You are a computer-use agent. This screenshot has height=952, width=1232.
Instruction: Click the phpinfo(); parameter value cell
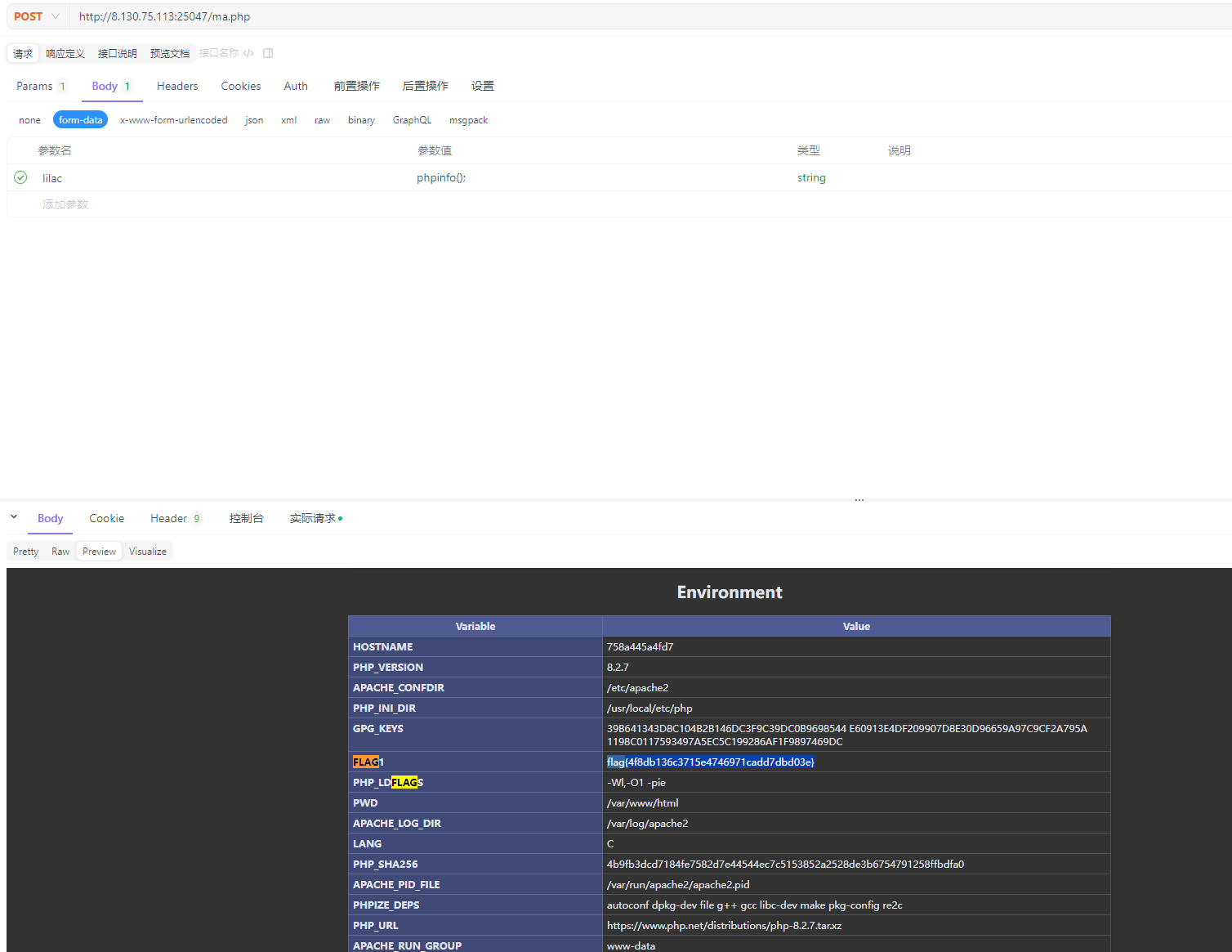(441, 177)
